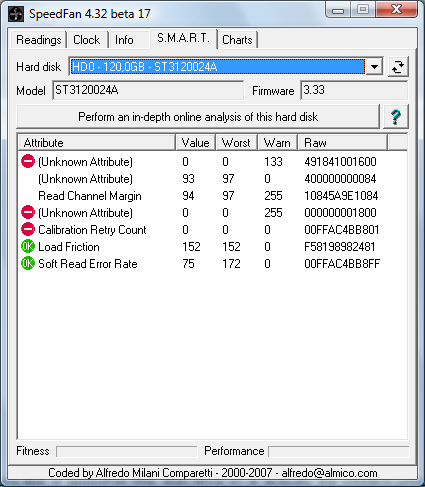Minimize the SpeedFan window
Screen dimensions: 425x487
pyautogui.click(x=338, y=10)
